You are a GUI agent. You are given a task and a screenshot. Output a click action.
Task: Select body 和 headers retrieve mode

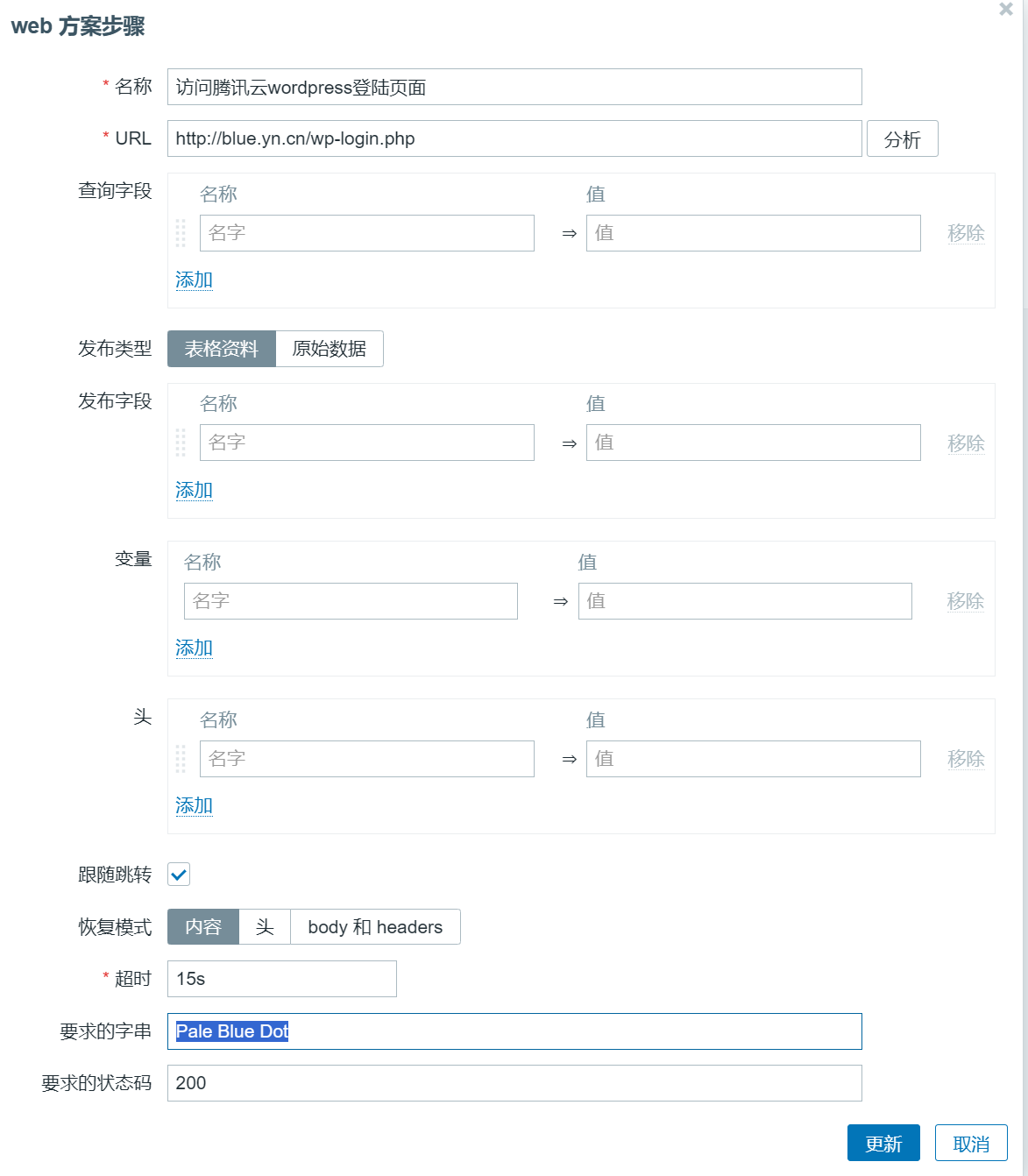pyautogui.click(x=375, y=927)
